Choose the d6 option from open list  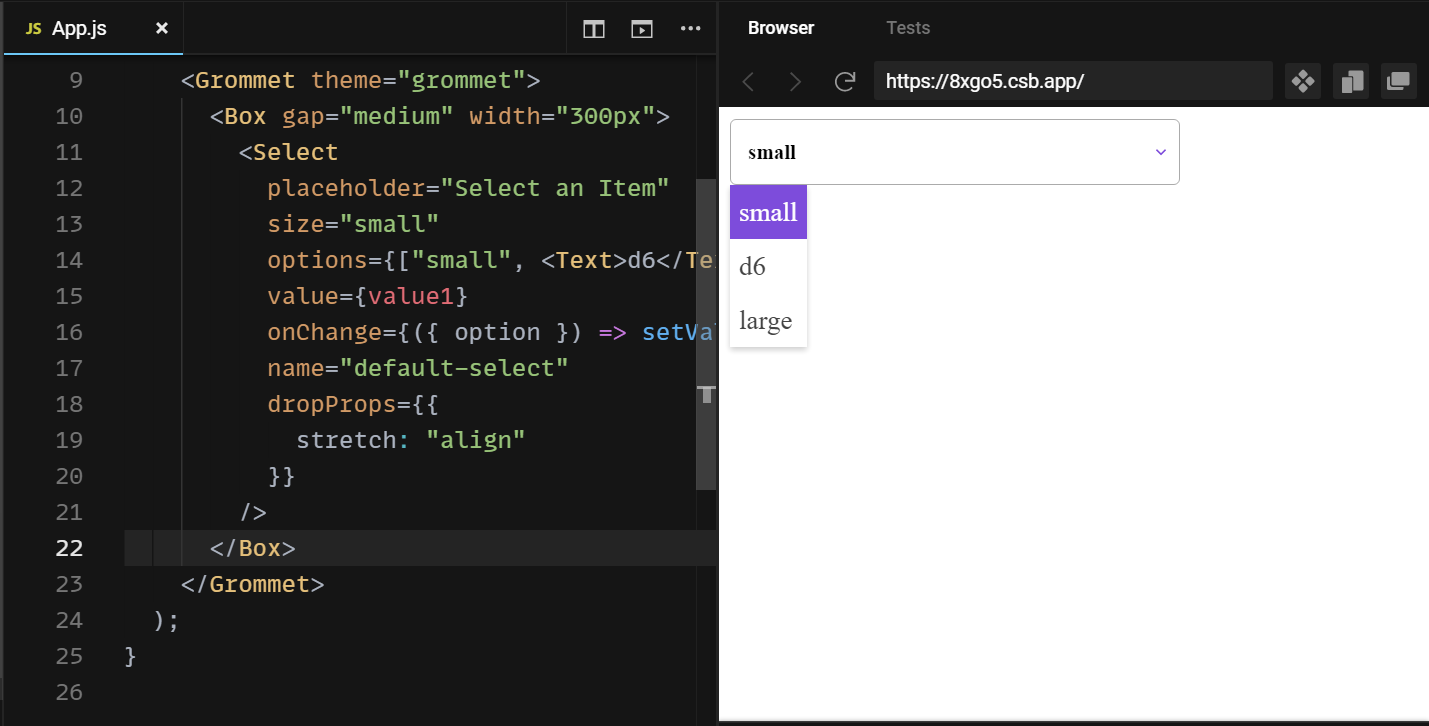click(x=753, y=266)
